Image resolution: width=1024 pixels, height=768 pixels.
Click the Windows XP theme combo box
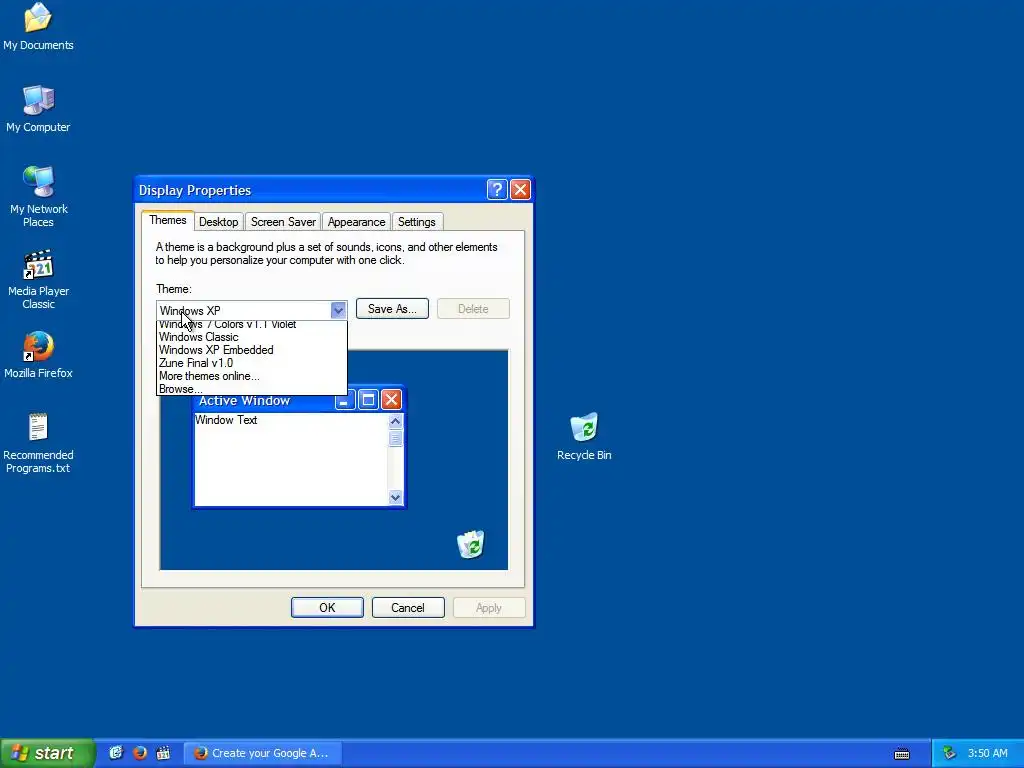pyautogui.click(x=251, y=310)
